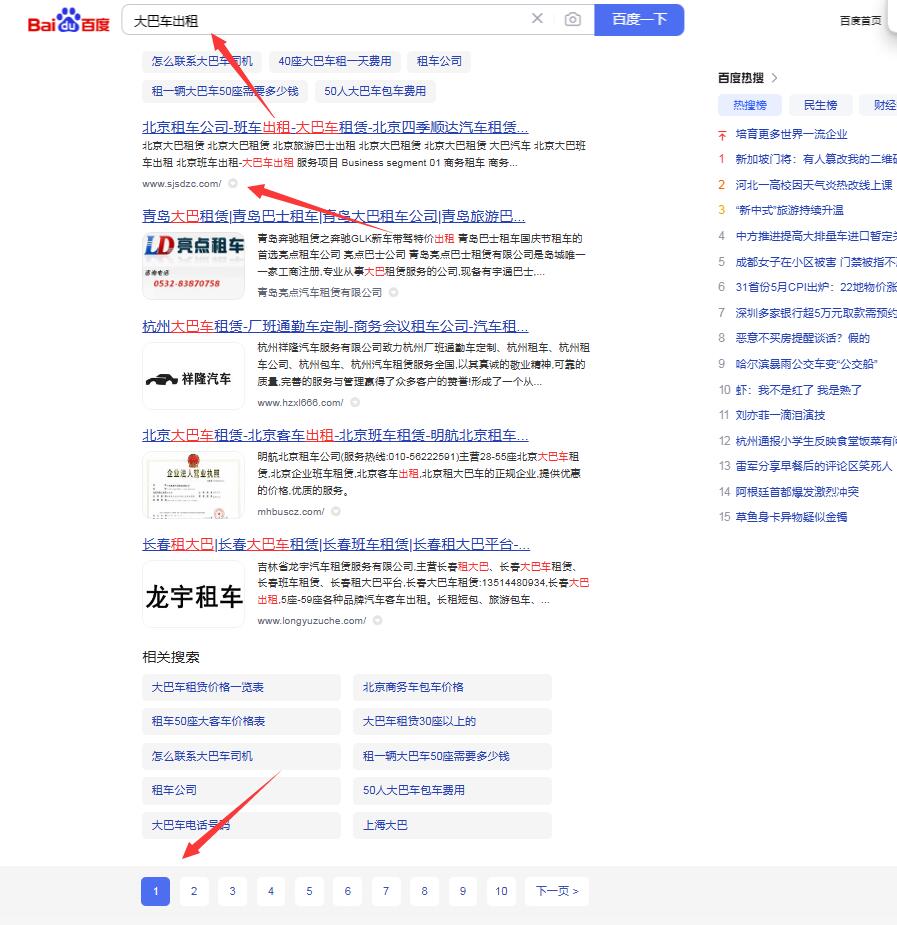Screen dimensions: 897x925
Task: Go to results page 4
Action: pos(271,891)
